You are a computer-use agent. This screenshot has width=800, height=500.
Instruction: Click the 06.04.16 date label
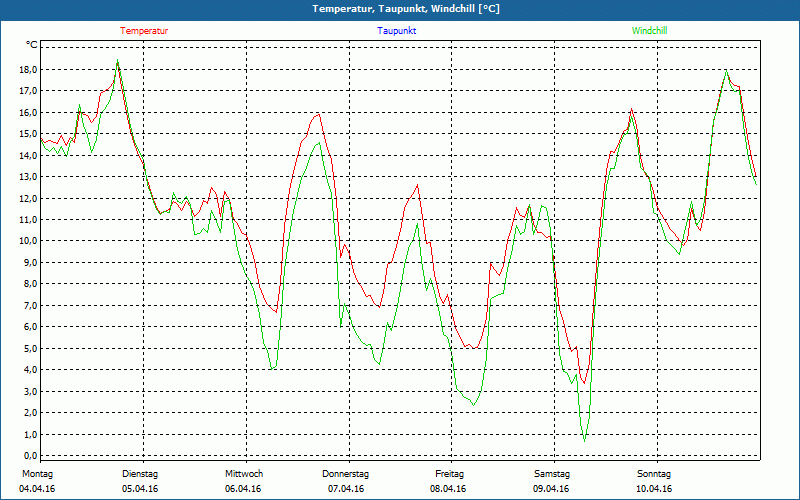(x=243, y=489)
